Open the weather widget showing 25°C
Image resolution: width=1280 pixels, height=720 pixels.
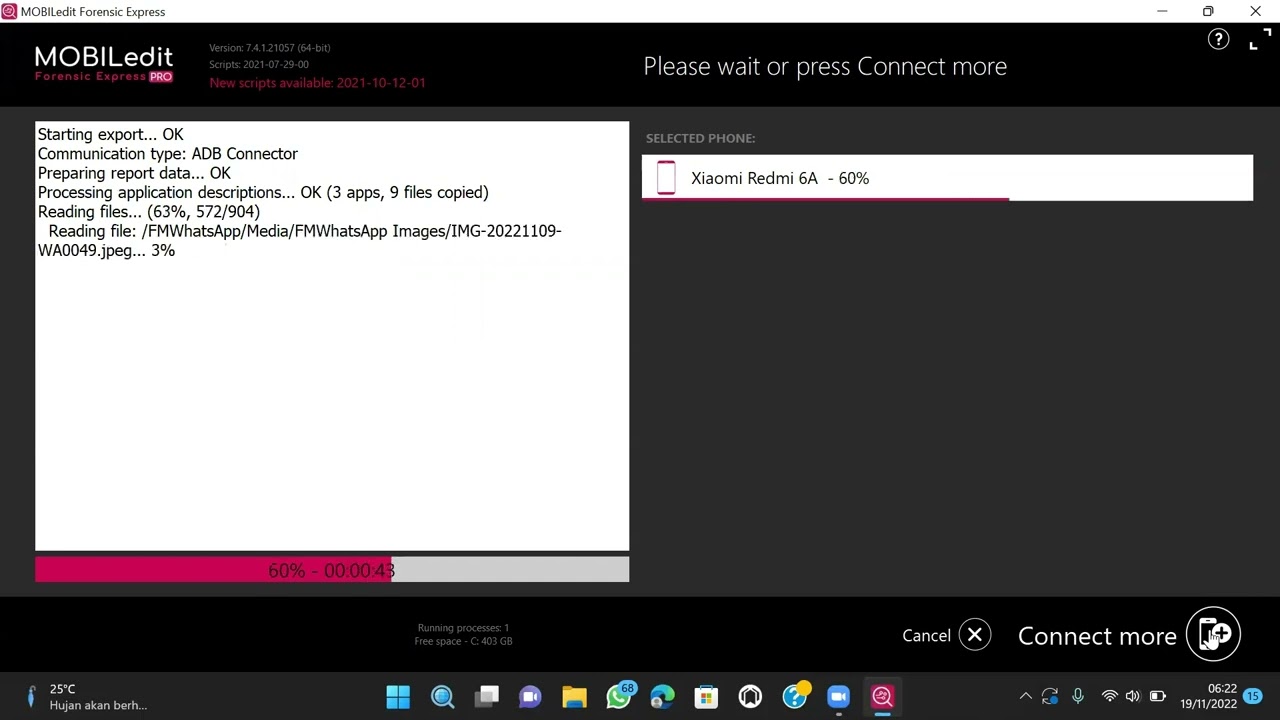click(x=86, y=697)
